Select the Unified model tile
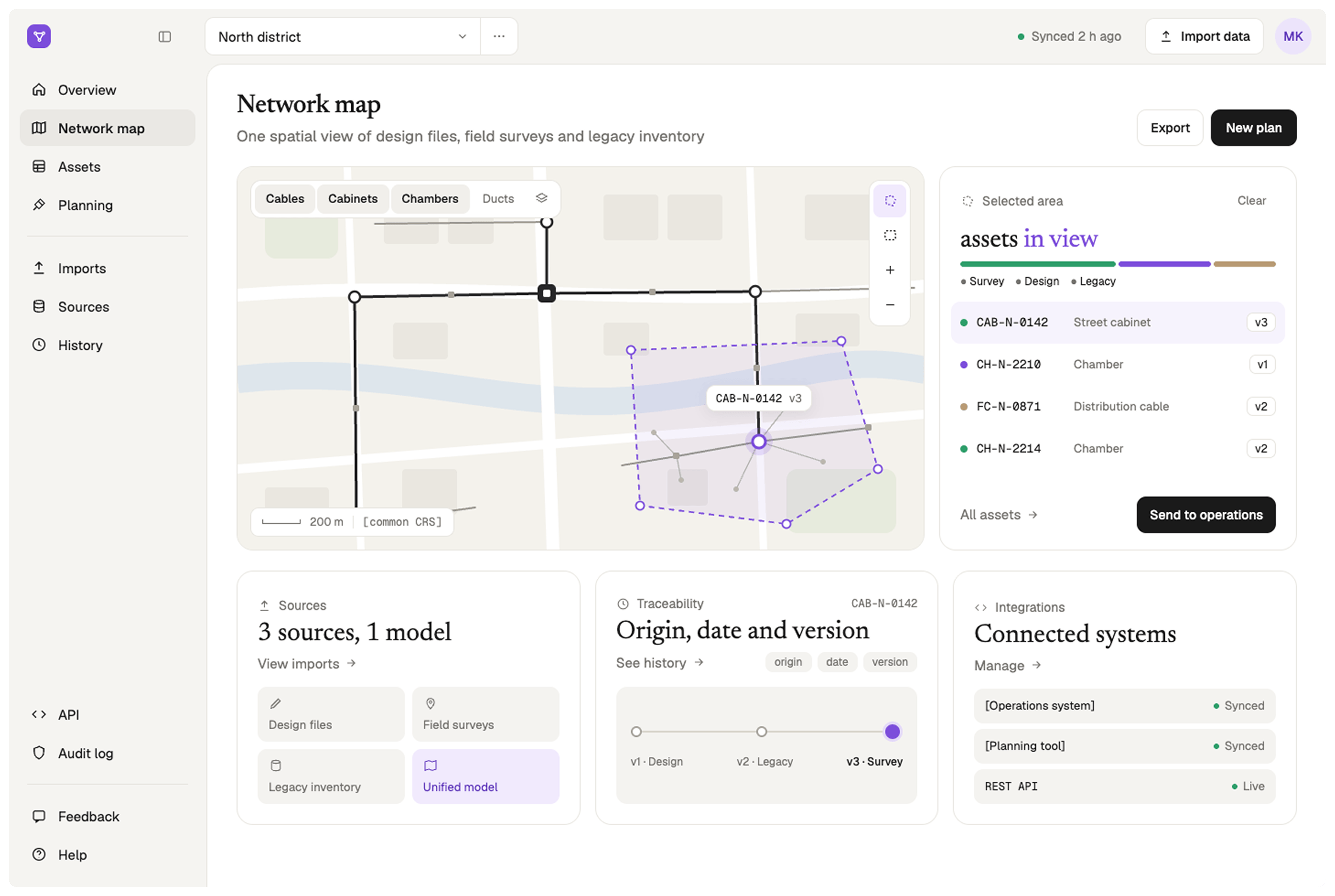The width and height of the screenshot is (1335, 896). (x=486, y=776)
